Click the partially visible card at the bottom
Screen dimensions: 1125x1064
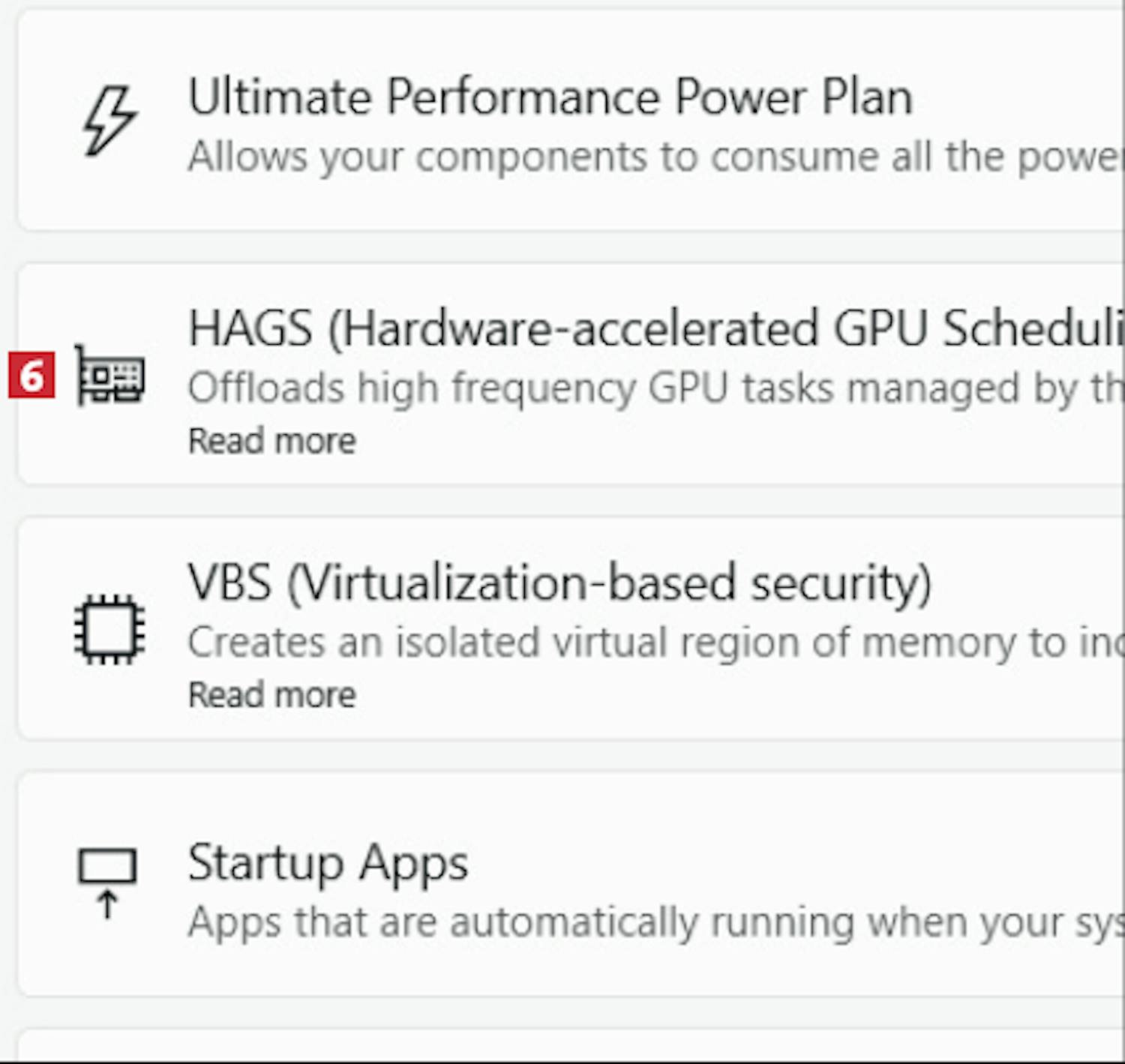[570, 1048]
